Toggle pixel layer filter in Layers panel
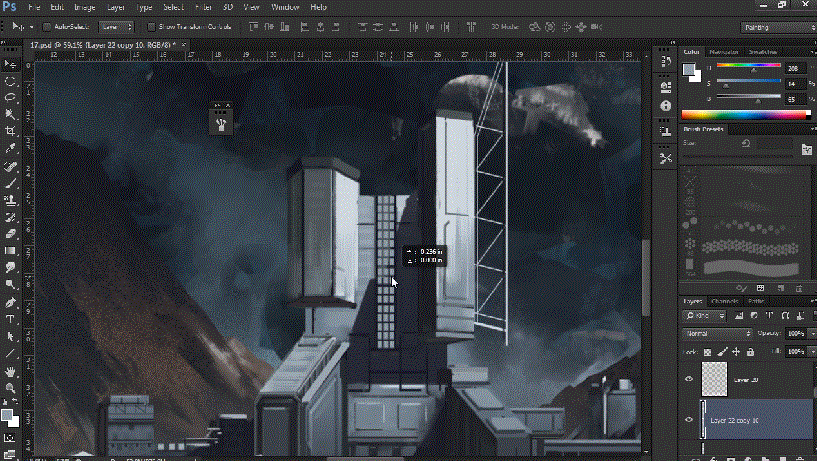 (739, 316)
